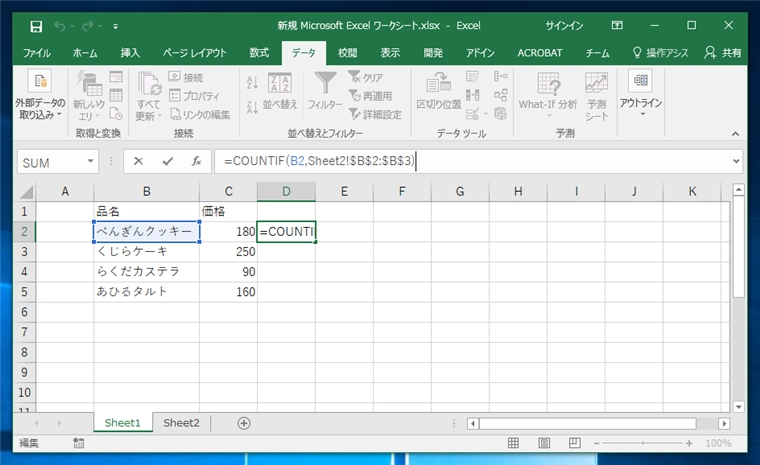
Task: Expand the formula bar arrow
Action: coord(736,161)
